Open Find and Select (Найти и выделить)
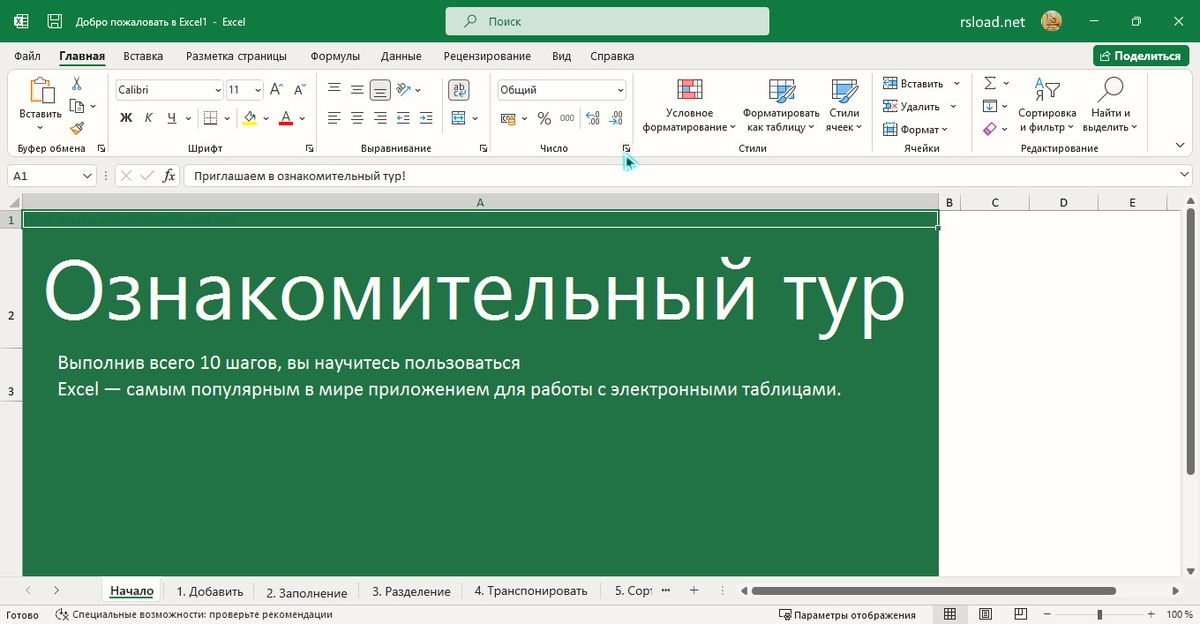This screenshot has height=624, width=1200. 1109,105
